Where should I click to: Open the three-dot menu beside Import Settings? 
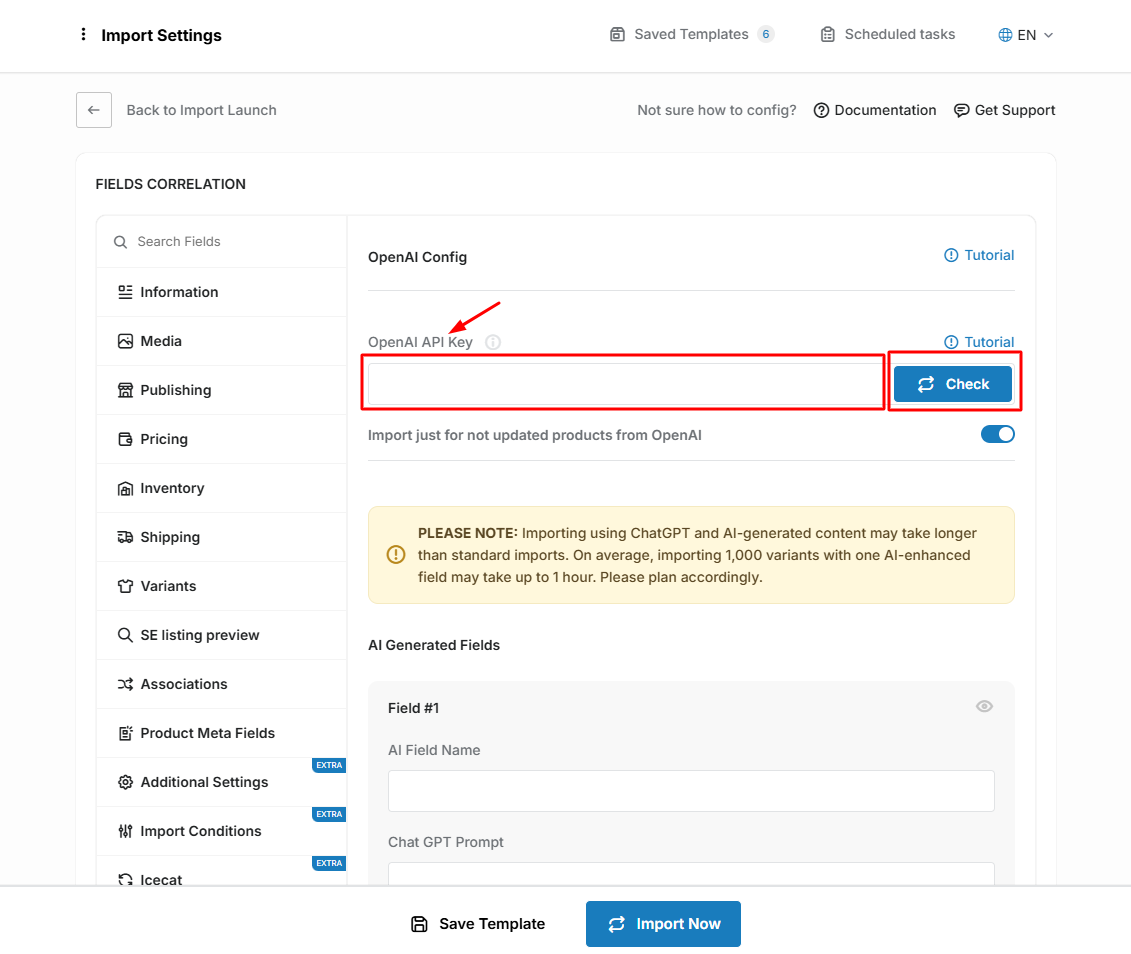pyautogui.click(x=84, y=35)
